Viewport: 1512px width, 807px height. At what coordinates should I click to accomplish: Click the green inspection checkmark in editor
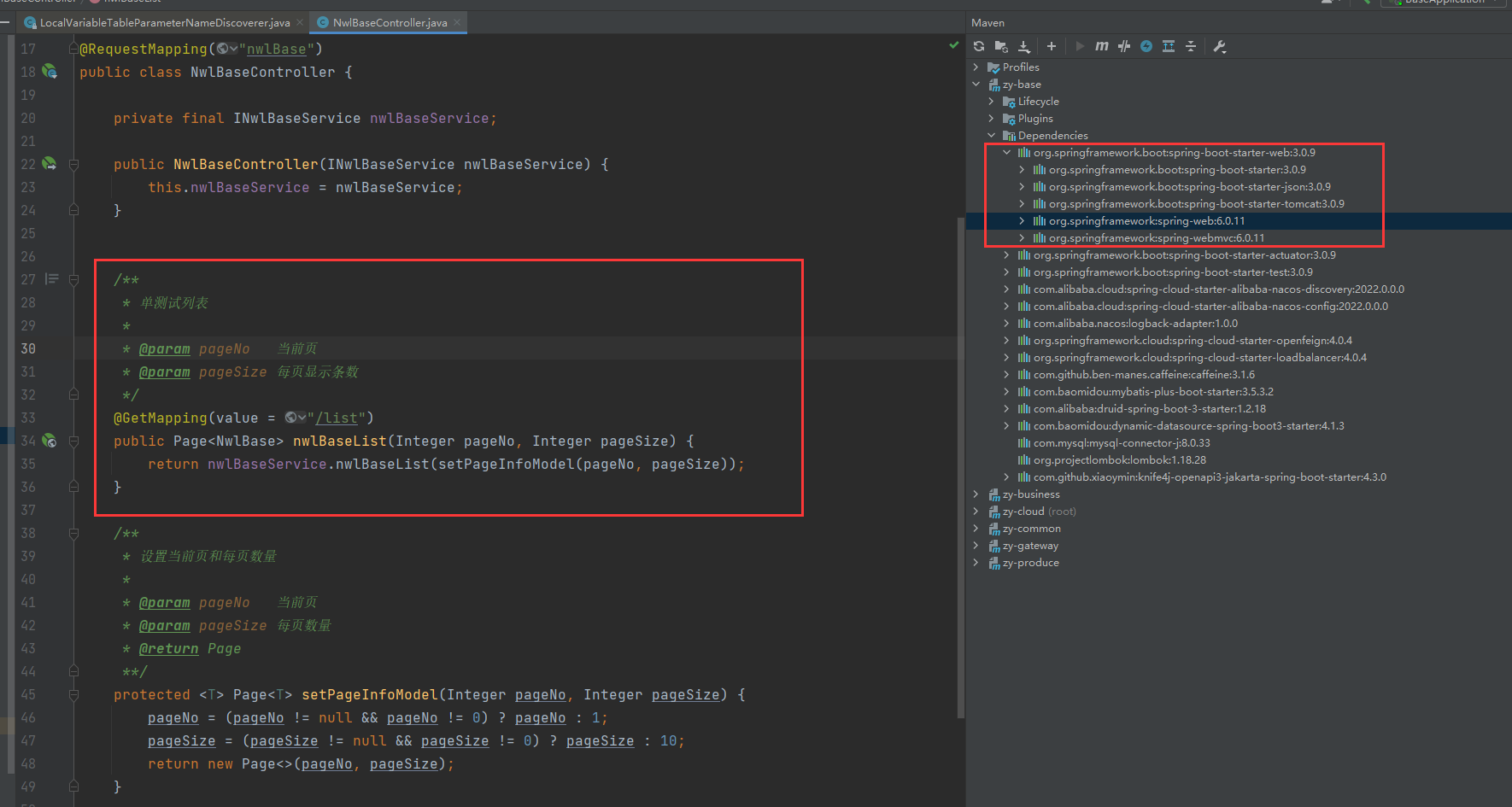pos(953,44)
